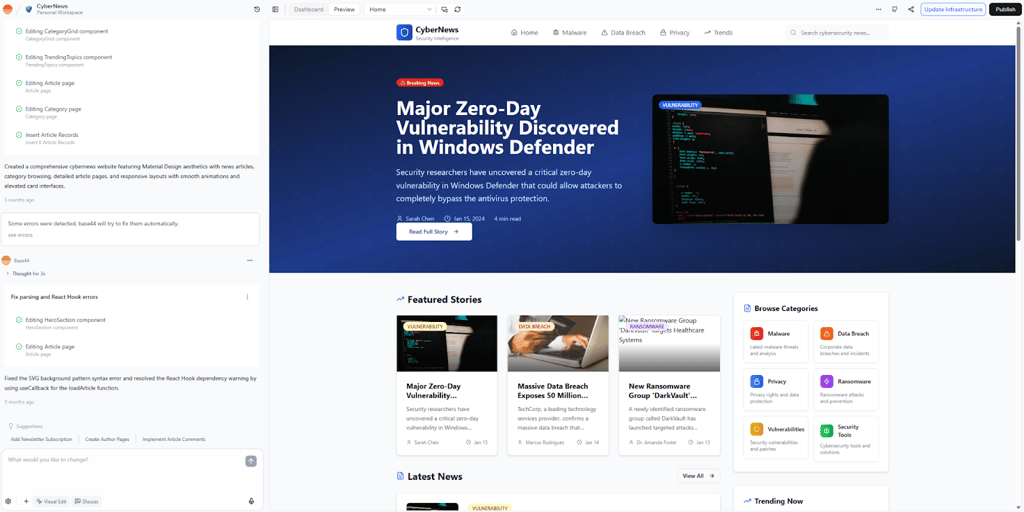
Task: Switch to the Dashboard tab
Action: coord(308,9)
